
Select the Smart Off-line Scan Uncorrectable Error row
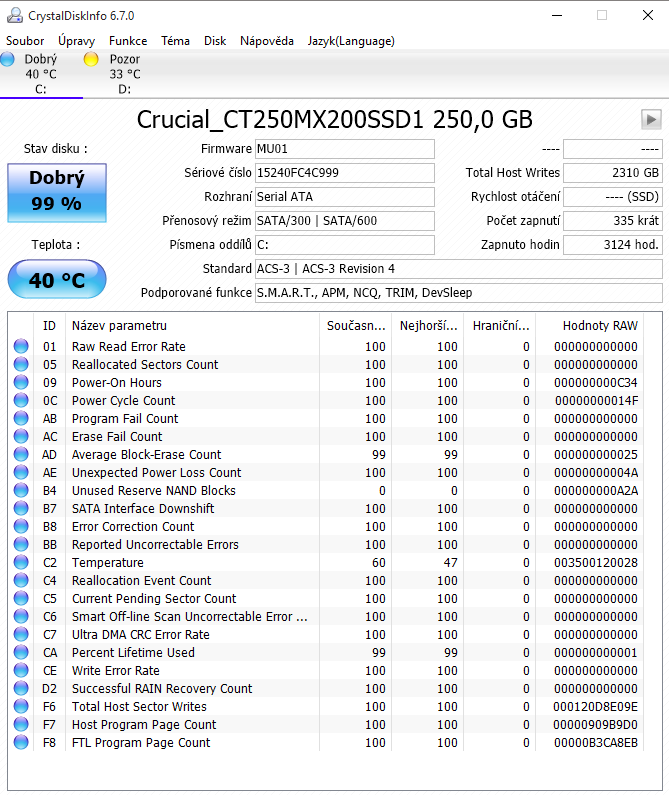coord(326,617)
